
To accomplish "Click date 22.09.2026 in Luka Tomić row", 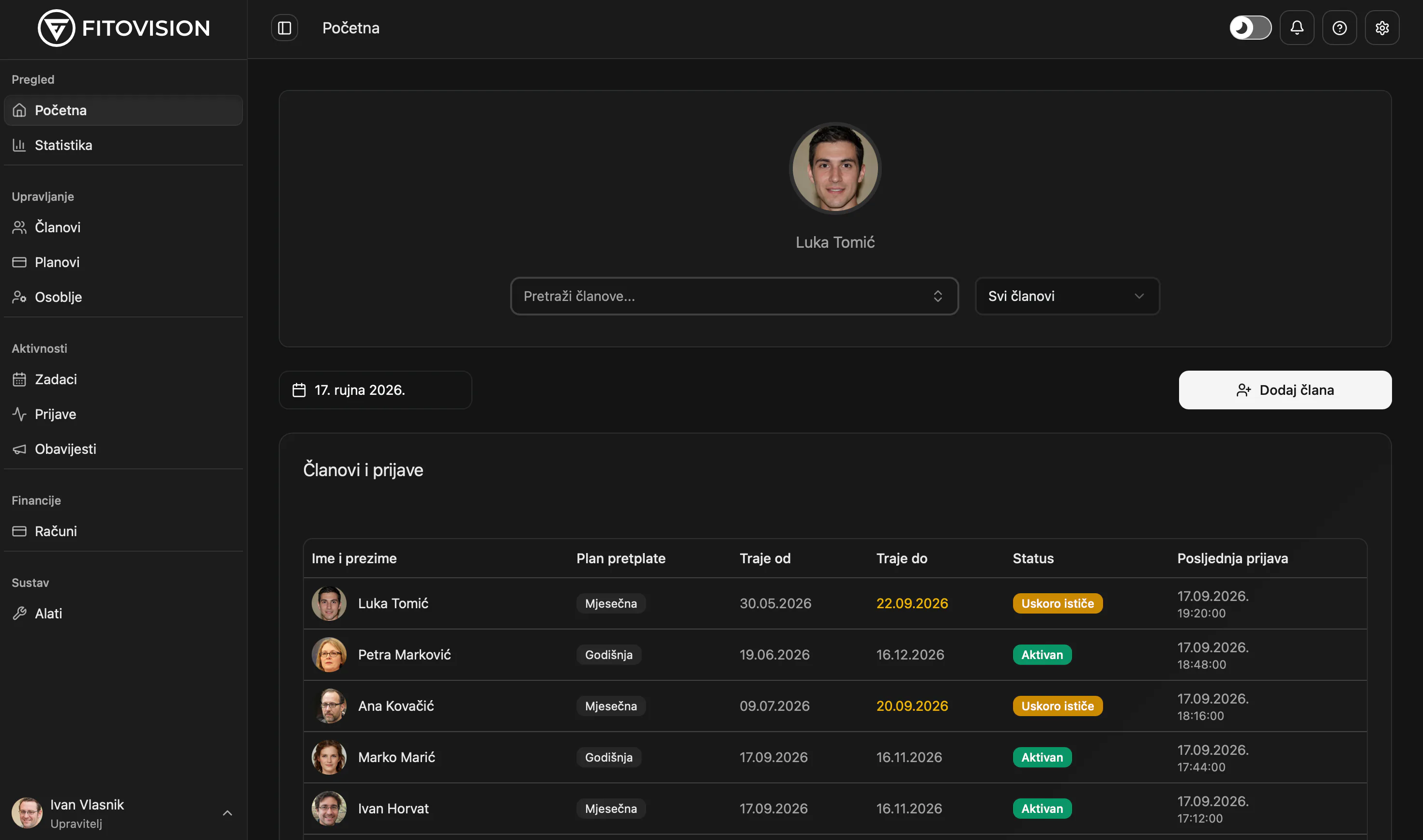I will pos(912,603).
